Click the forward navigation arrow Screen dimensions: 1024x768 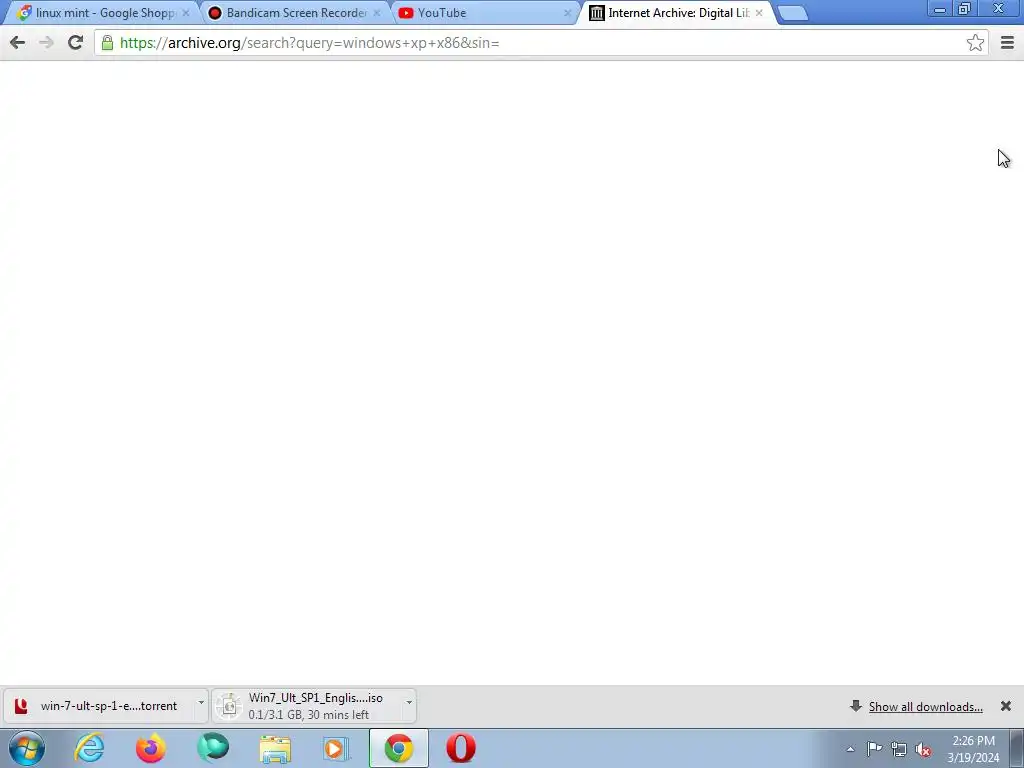click(46, 43)
